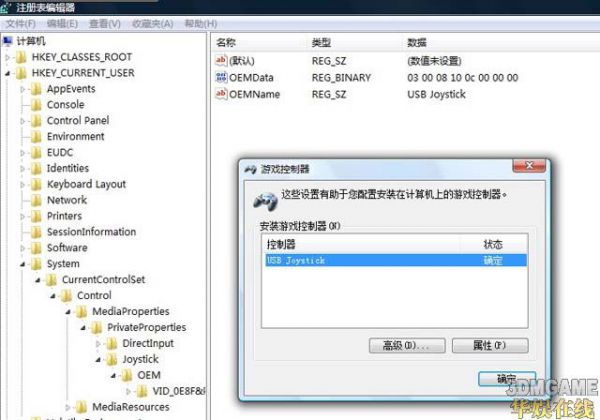Click the 计算机 computer root icon
The width and height of the screenshot is (600, 420).
click(x=8, y=41)
